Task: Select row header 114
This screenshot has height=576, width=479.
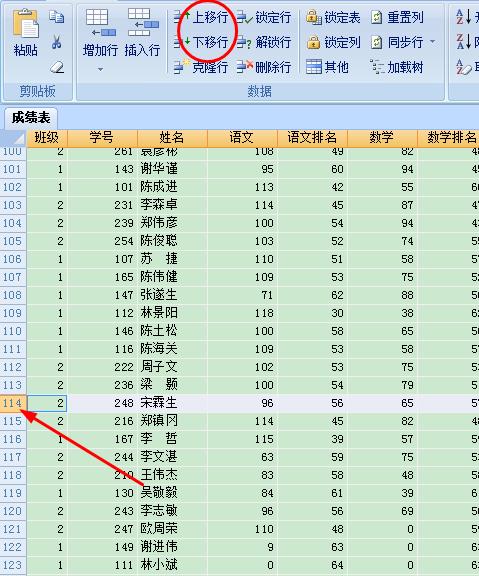Action: [x=13, y=403]
